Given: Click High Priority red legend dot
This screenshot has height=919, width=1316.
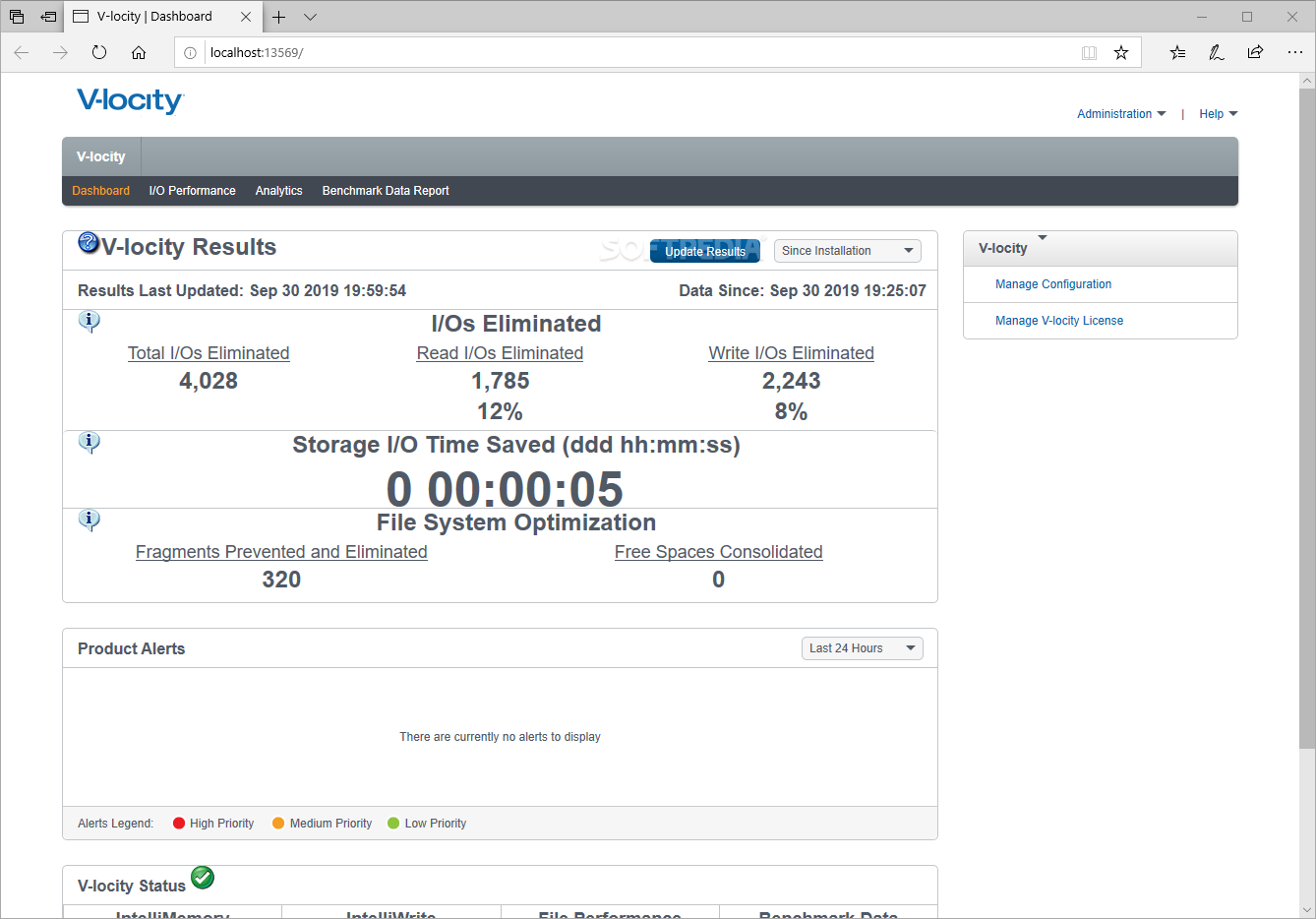Looking at the screenshot, I should coord(179,824).
